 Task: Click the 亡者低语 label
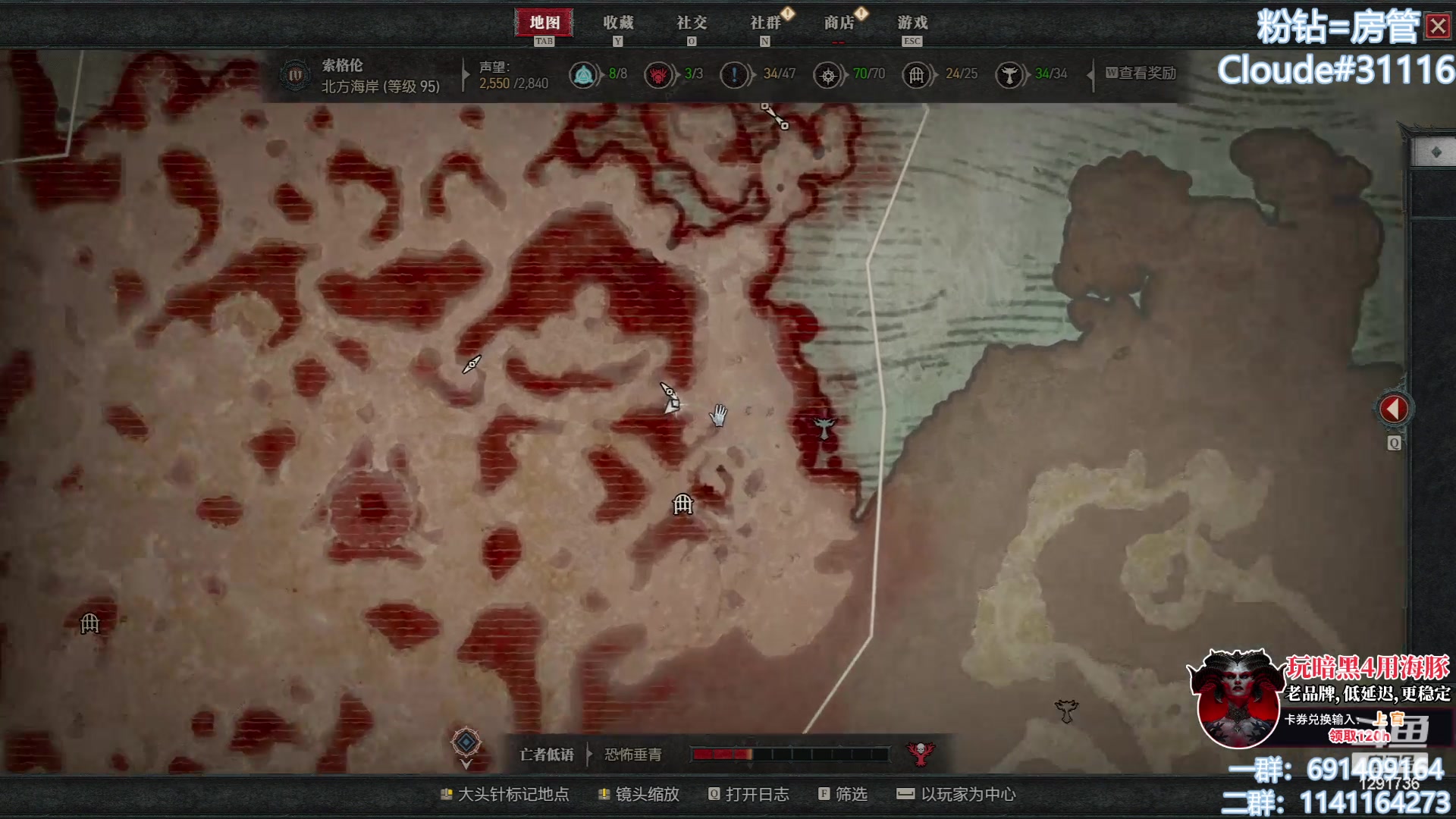[x=546, y=755]
